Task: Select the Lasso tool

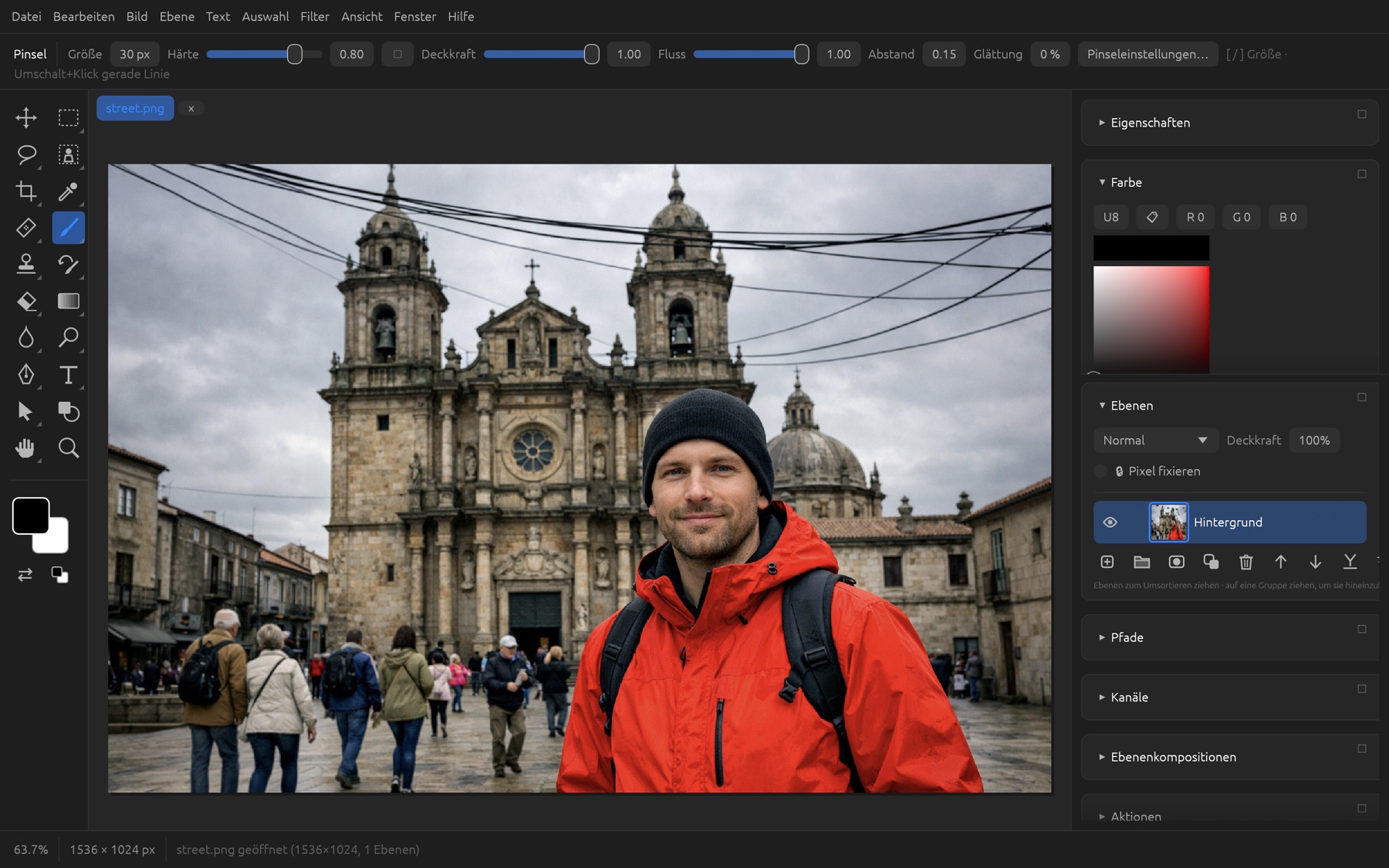Action: pos(26,154)
